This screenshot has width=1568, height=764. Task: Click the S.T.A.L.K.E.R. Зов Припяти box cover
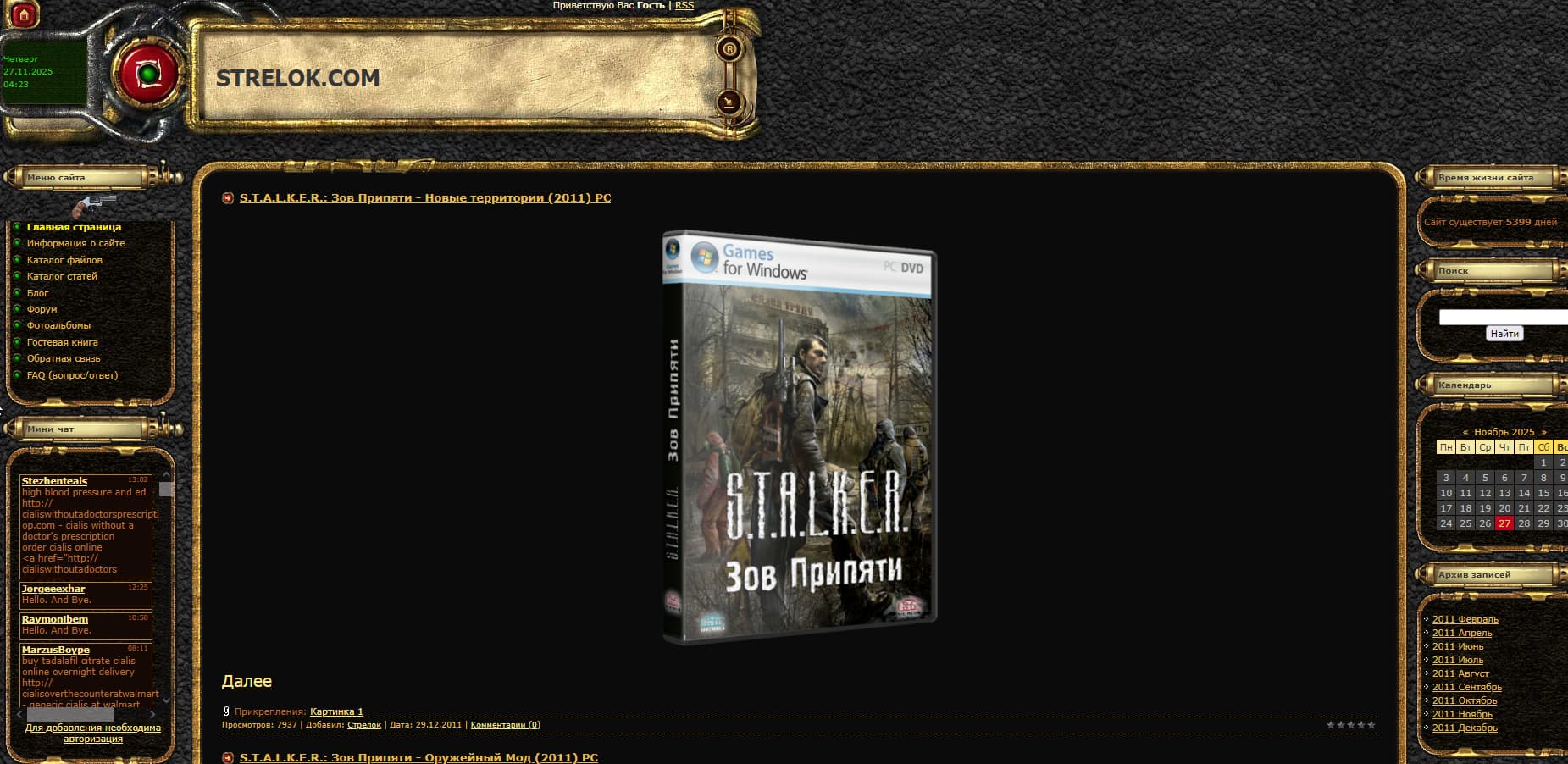click(x=799, y=436)
